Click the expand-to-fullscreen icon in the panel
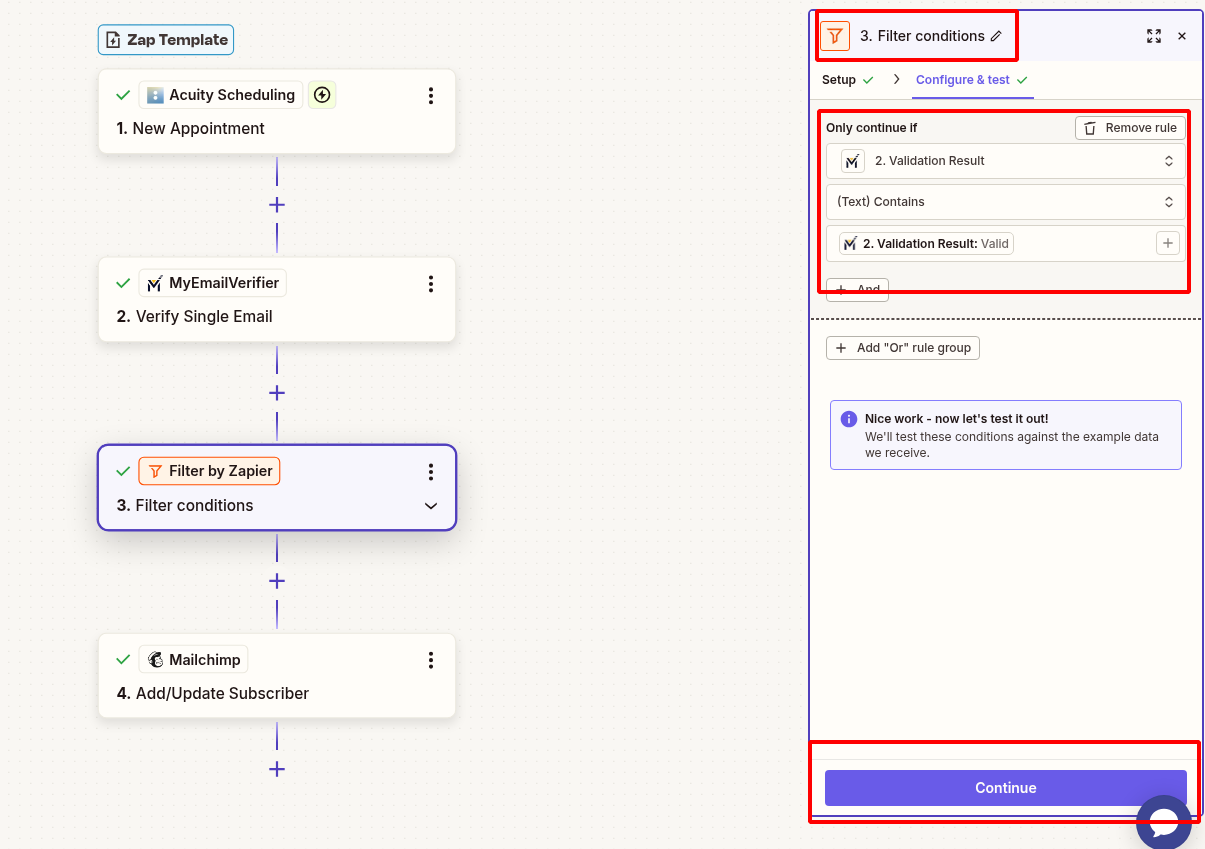This screenshot has height=849, width=1205. pyautogui.click(x=1153, y=36)
